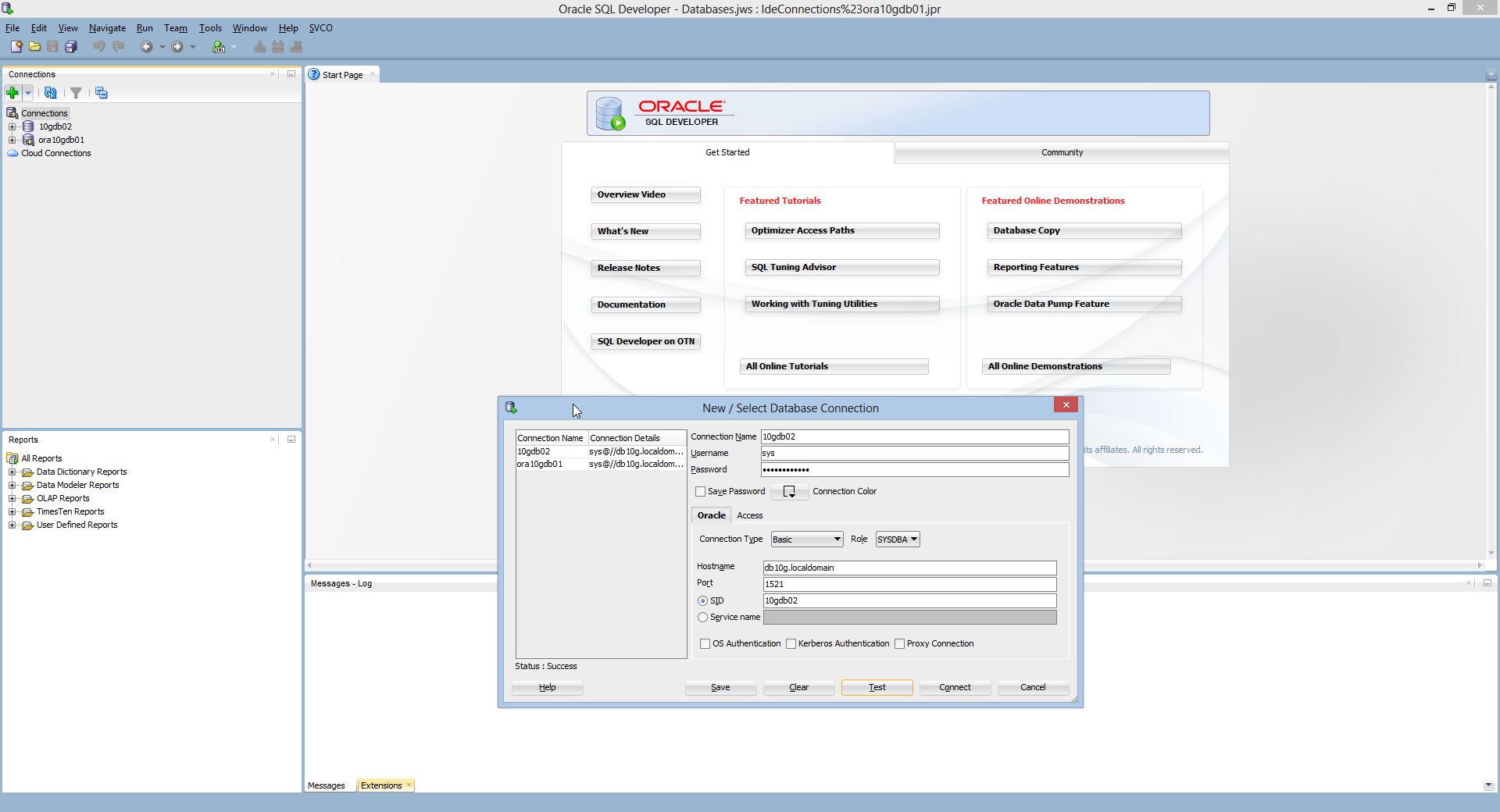Open the Navigate menu
Image resolution: width=1500 pixels, height=812 pixels.
coord(107,28)
